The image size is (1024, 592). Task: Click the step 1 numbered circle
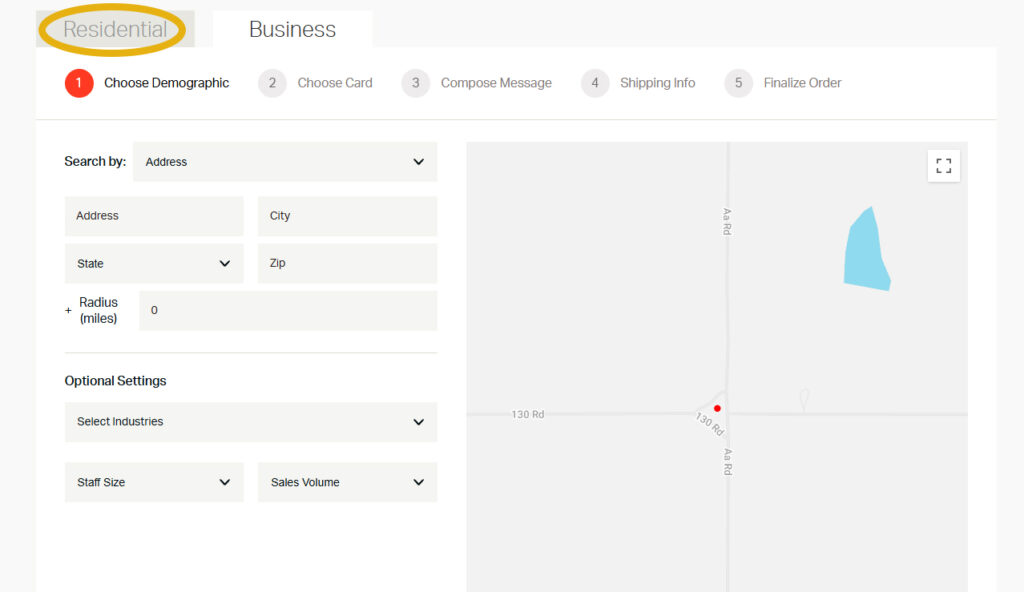[x=79, y=83]
